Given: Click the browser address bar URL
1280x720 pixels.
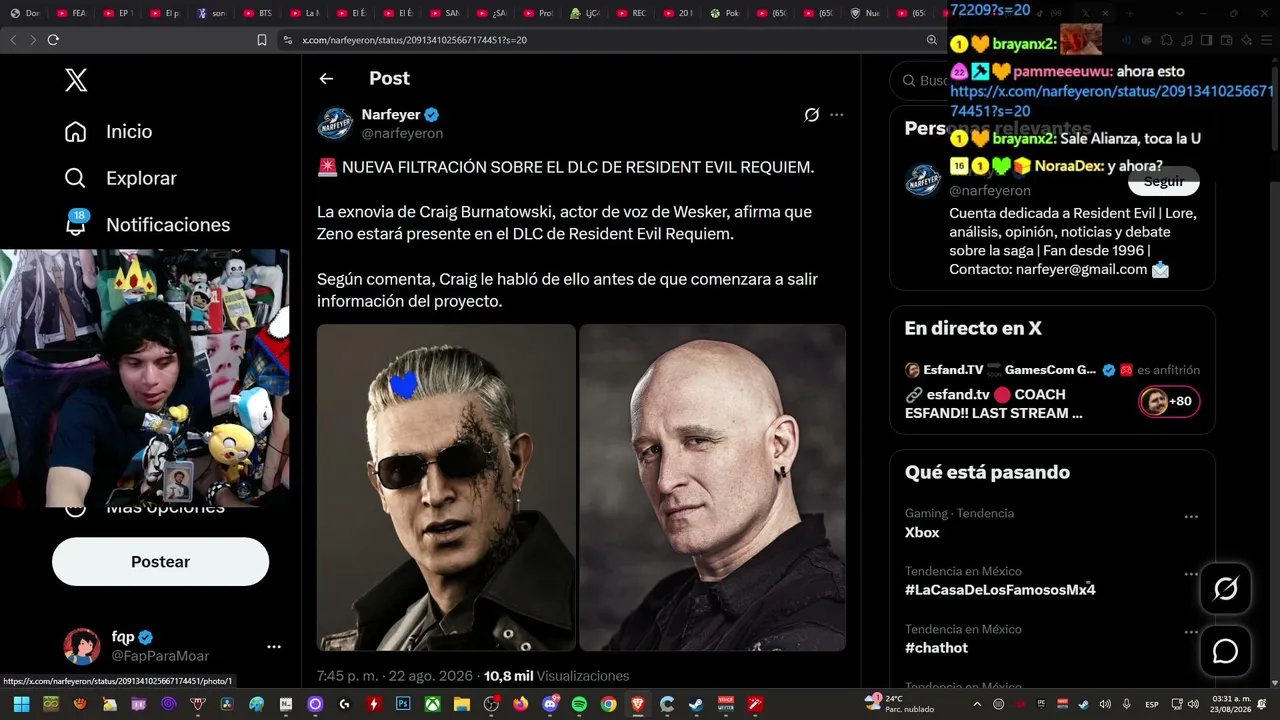Looking at the screenshot, I should (x=415, y=40).
